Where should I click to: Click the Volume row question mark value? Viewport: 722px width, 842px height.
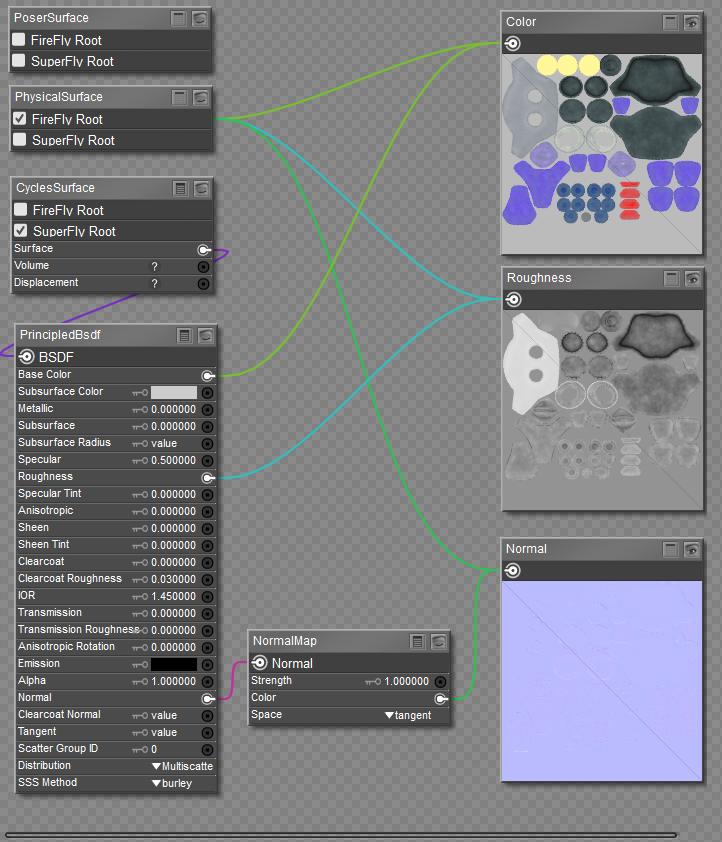tap(154, 266)
